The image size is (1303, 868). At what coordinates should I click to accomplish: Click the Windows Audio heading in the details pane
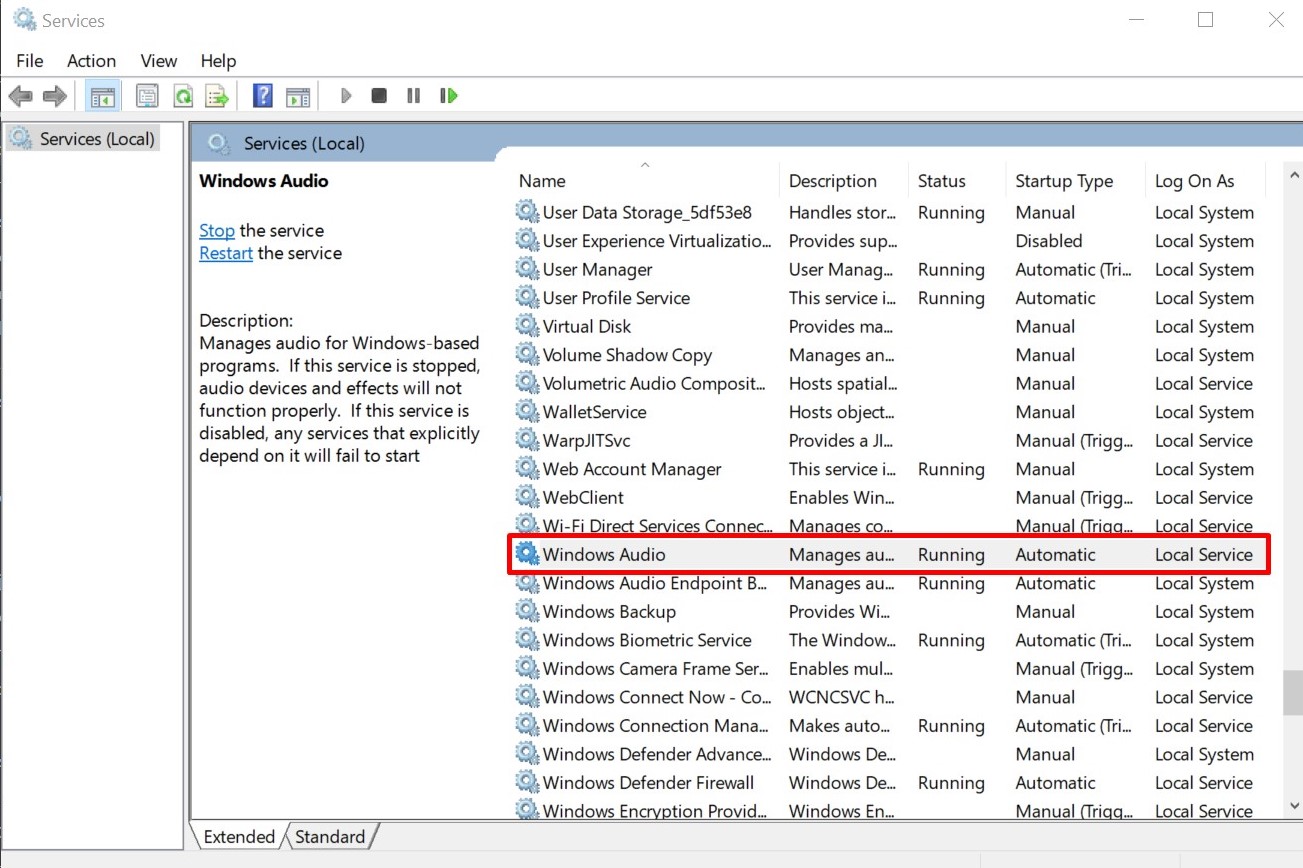pos(264,181)
